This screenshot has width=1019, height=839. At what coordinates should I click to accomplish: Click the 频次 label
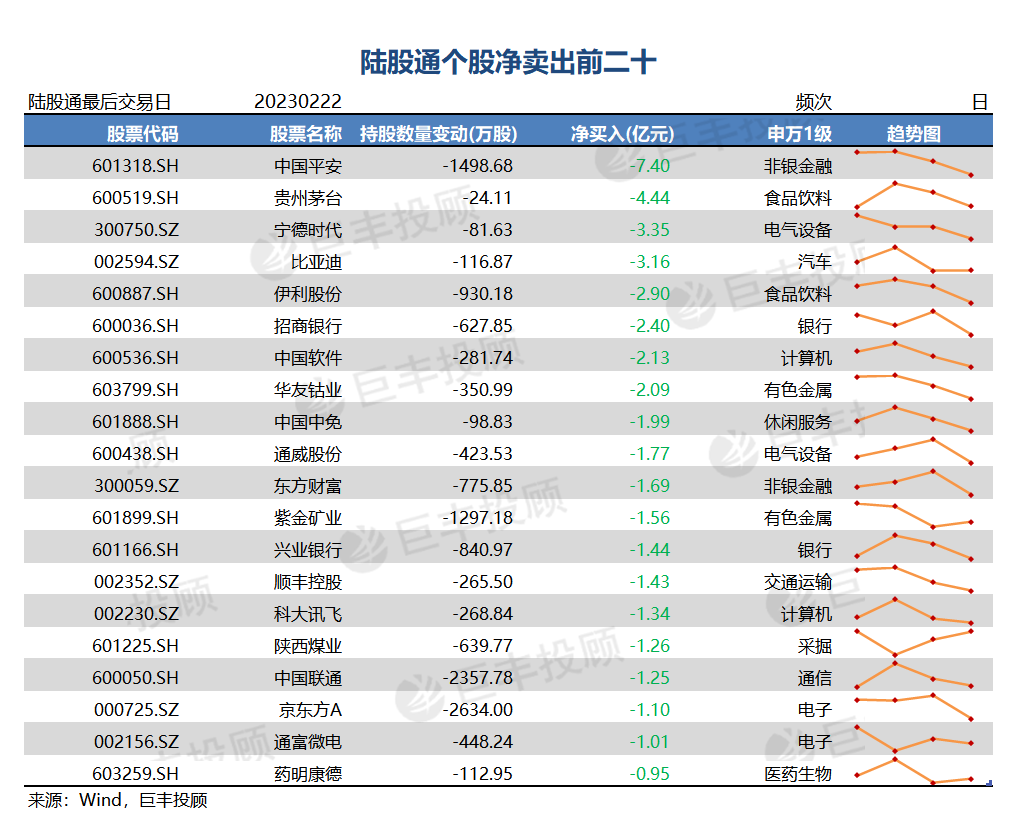(x=814, y=102)
